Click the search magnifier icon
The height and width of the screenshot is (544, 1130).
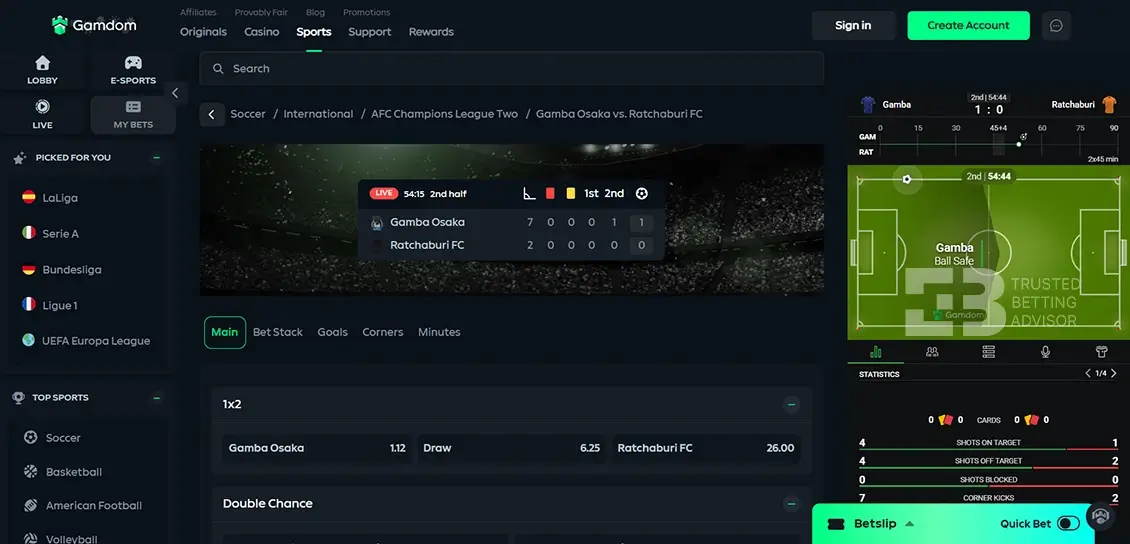pos(218,68)
